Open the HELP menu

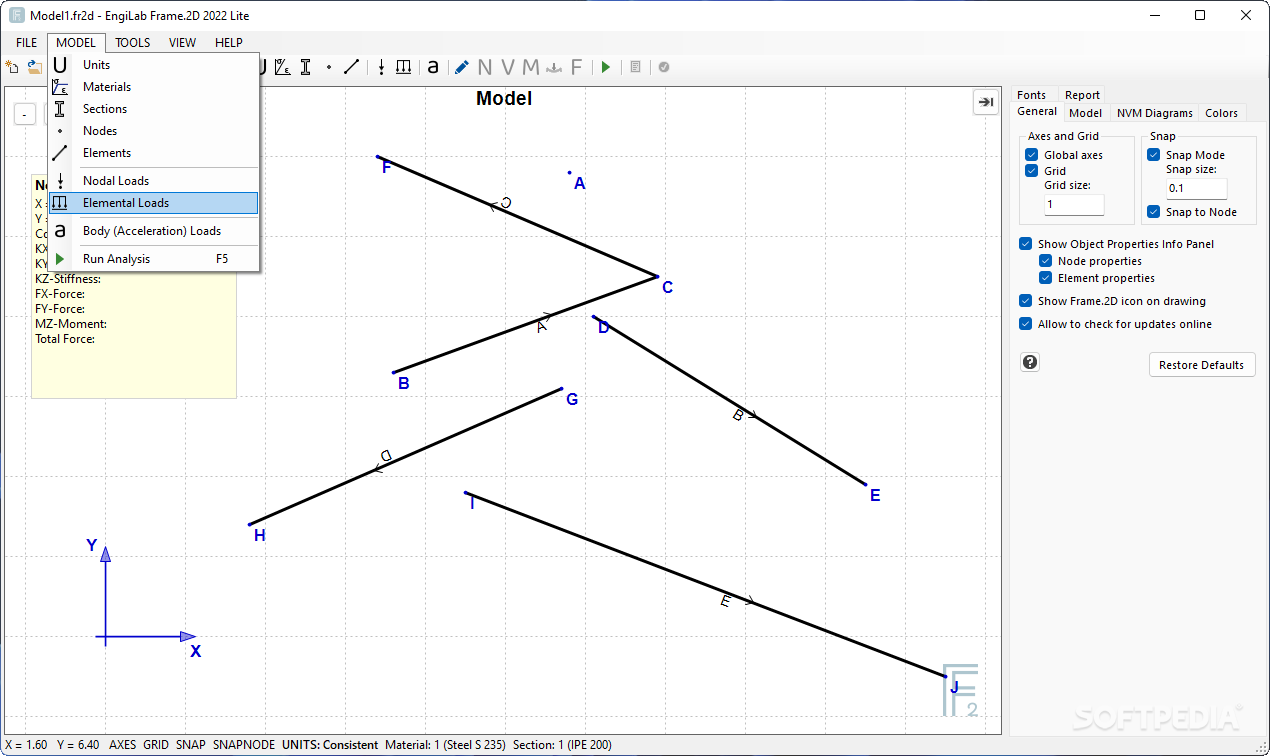(229, 43)
